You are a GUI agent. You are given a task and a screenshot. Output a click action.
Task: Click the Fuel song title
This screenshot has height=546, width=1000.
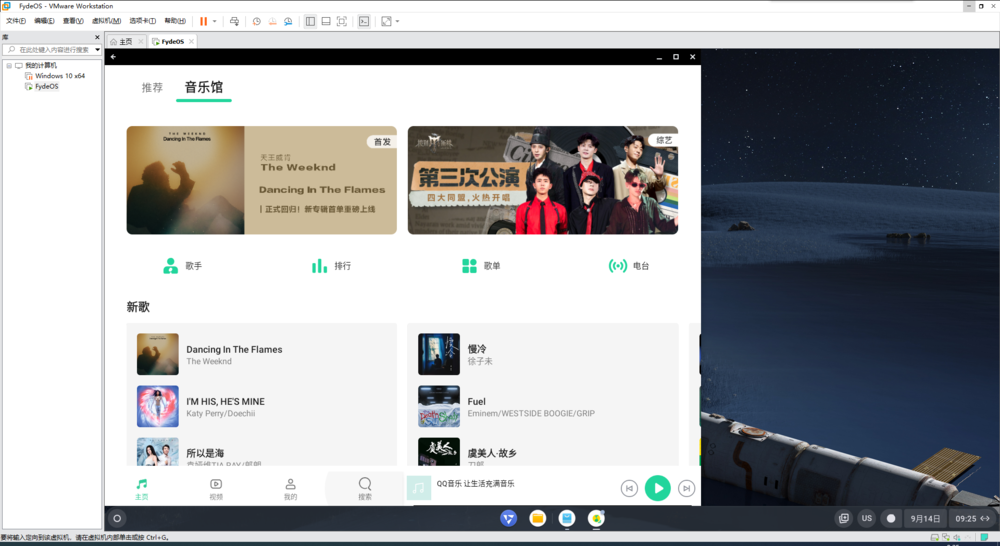[x=476, y=401]
